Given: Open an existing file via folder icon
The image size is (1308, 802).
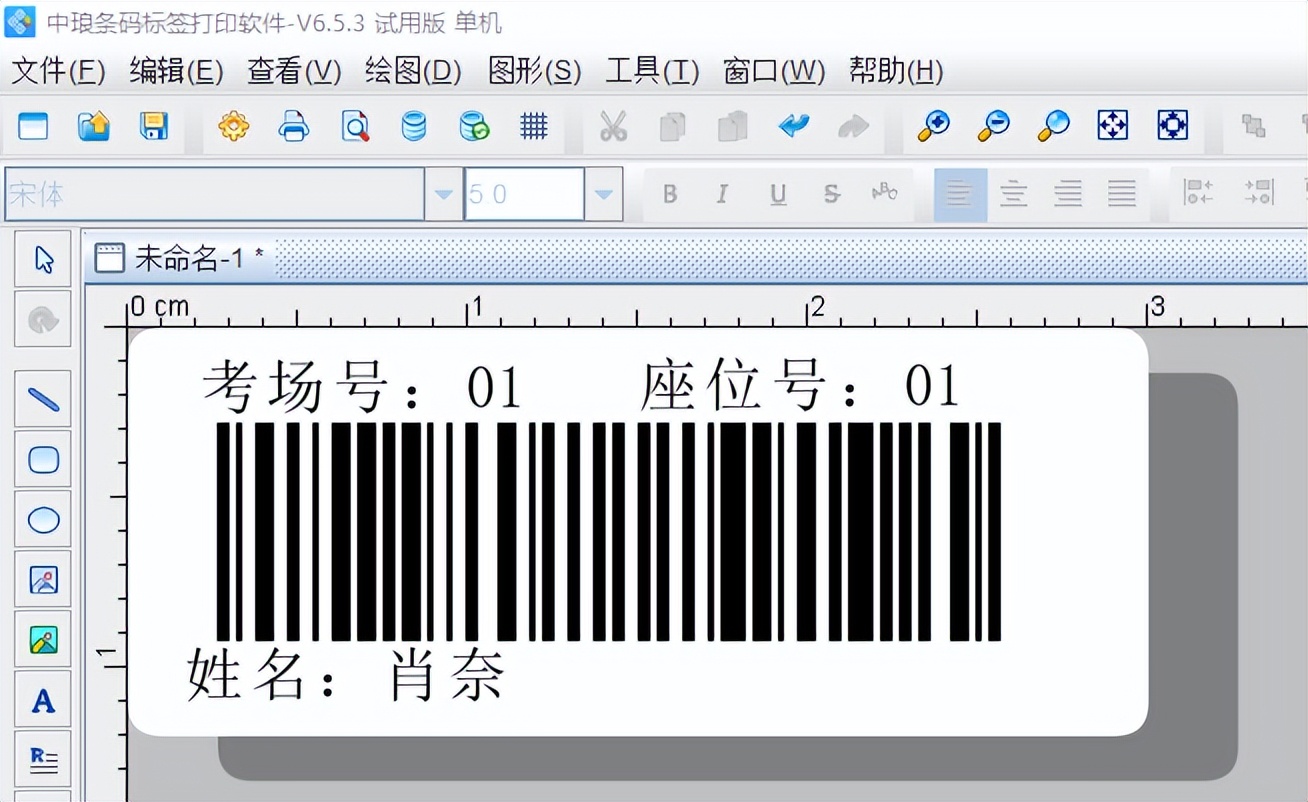Looking at the screenshot, I should click(x=93, y=126).
